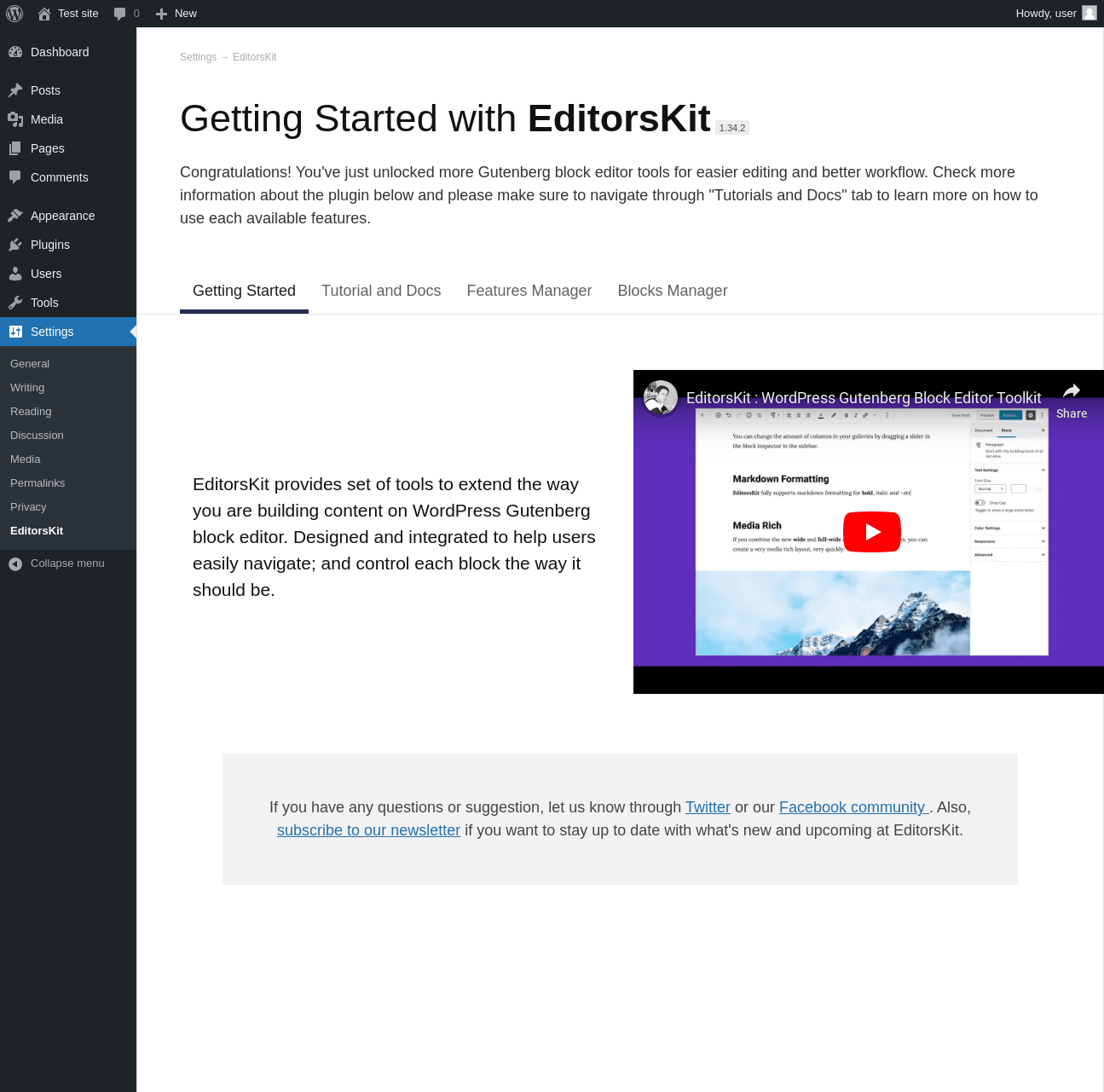
Task: Play the EditorsKit YouTube video
Action: click(872, 532)
